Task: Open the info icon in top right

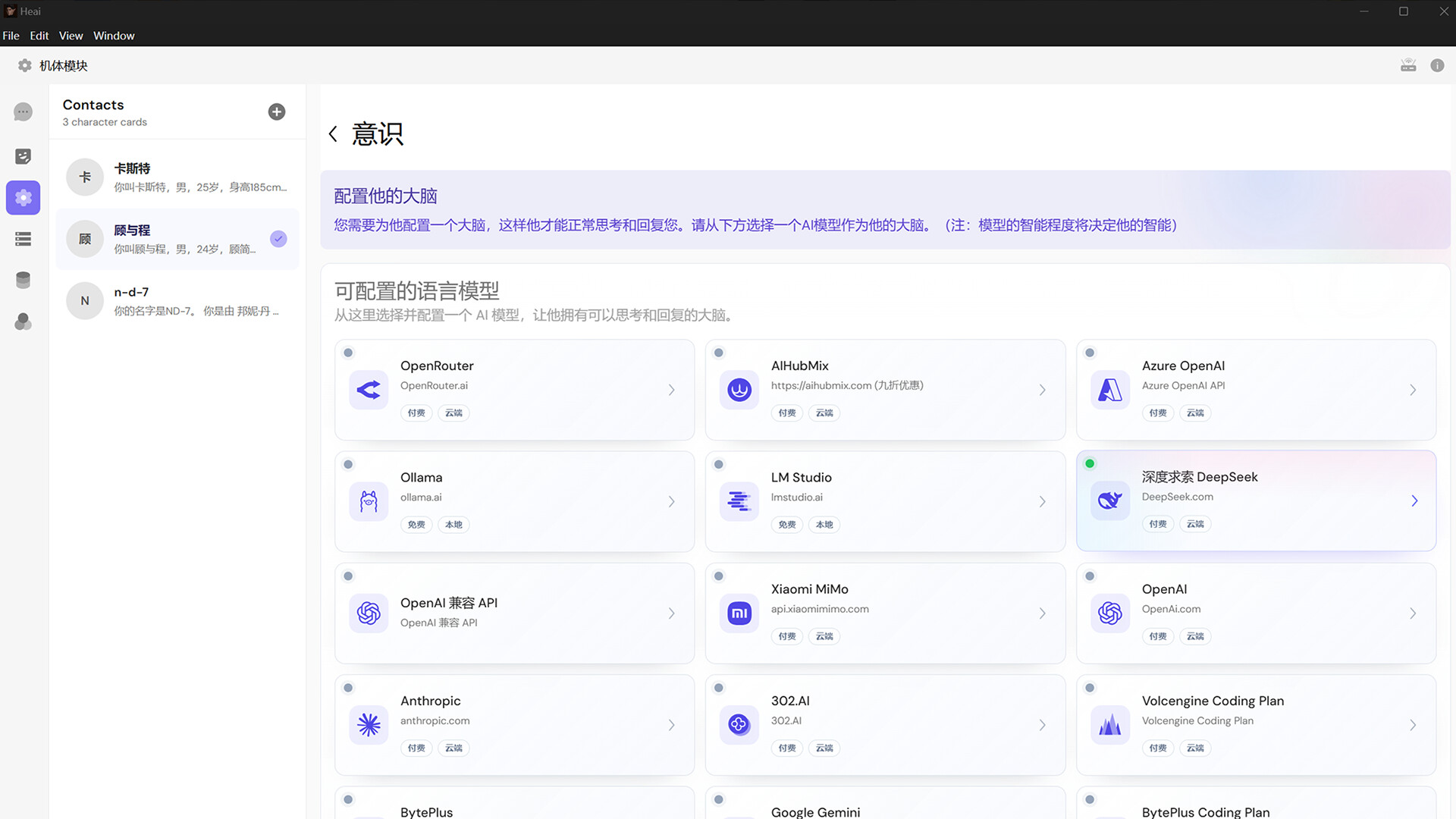Action: 1437,65
